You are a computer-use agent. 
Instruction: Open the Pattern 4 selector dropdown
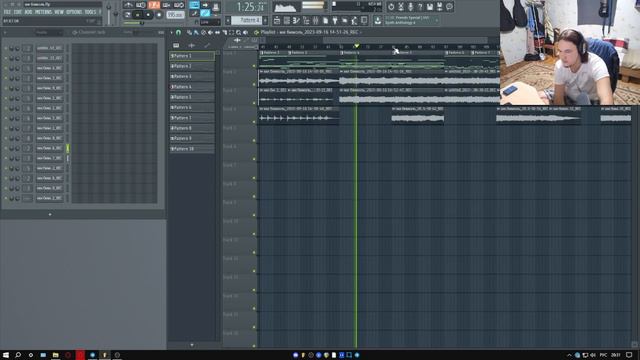click(247, 20)
